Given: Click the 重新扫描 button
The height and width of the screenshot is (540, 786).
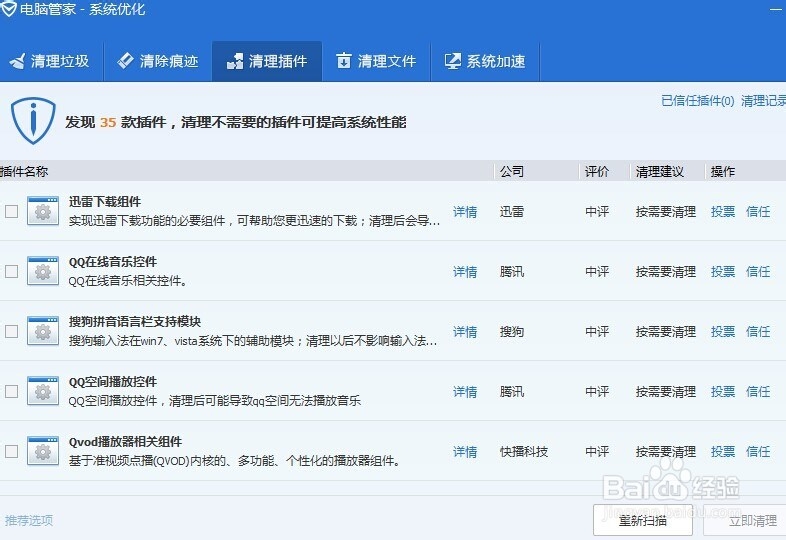Looking at the screenshot, I should (x=643, y=520).
